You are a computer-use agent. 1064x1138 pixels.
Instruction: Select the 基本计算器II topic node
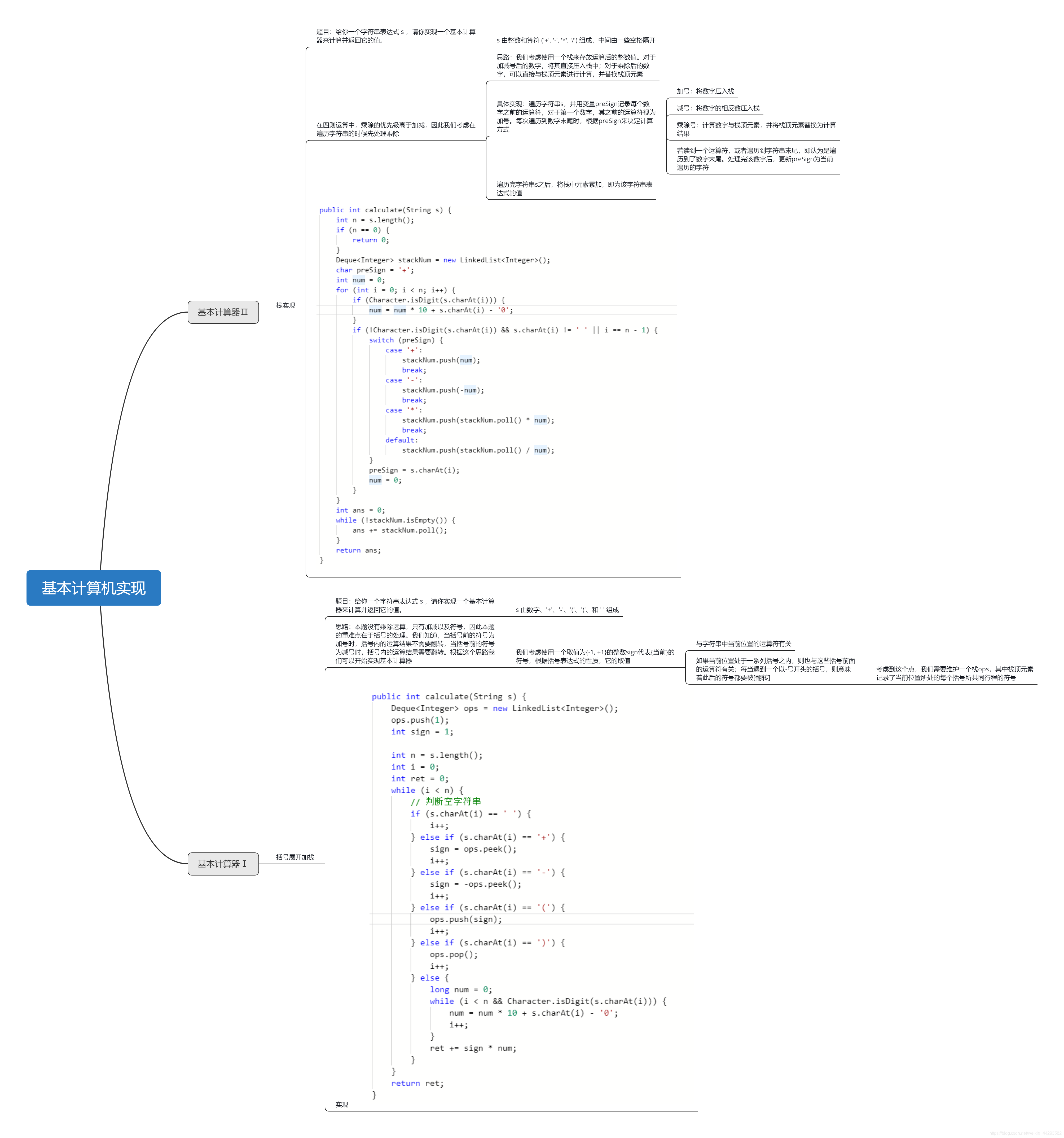pos(223,312)
